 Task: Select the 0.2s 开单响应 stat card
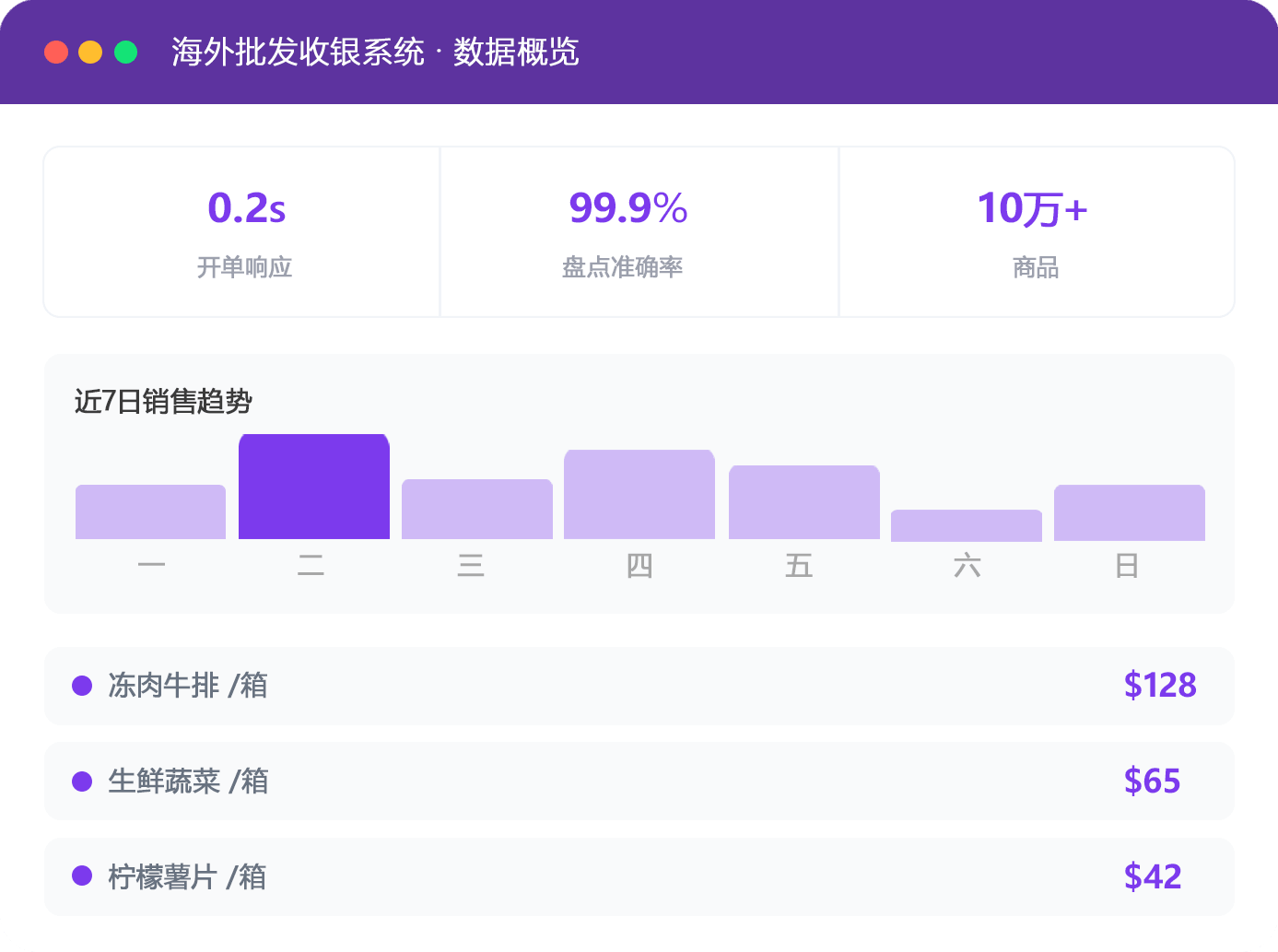click(242, 231)
